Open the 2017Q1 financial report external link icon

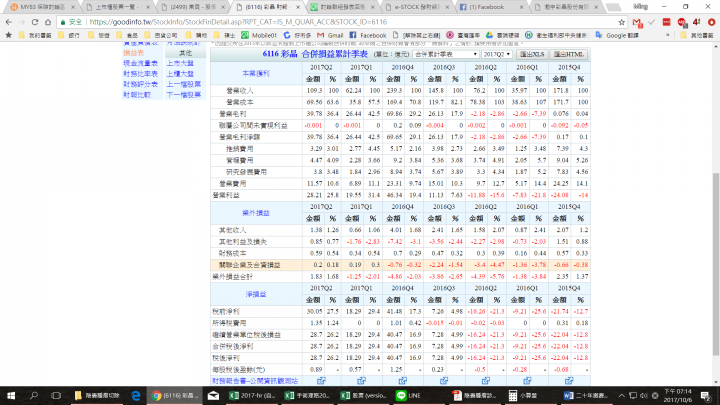[361, 381]
